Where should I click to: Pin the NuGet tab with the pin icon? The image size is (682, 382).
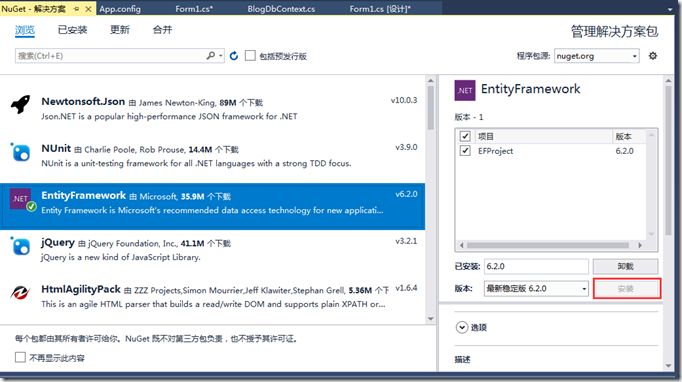point(77,8)
